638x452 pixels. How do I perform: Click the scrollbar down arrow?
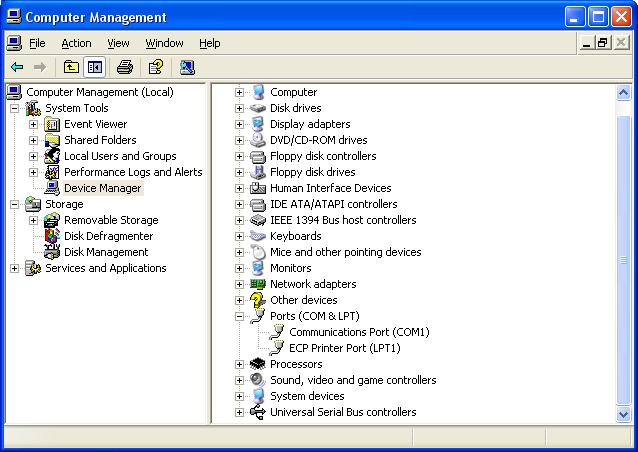point(623,415)
